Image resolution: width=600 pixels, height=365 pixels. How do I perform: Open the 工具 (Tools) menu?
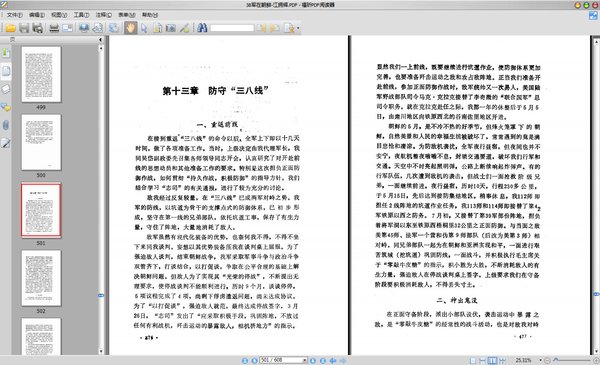(x=81, y=15)
